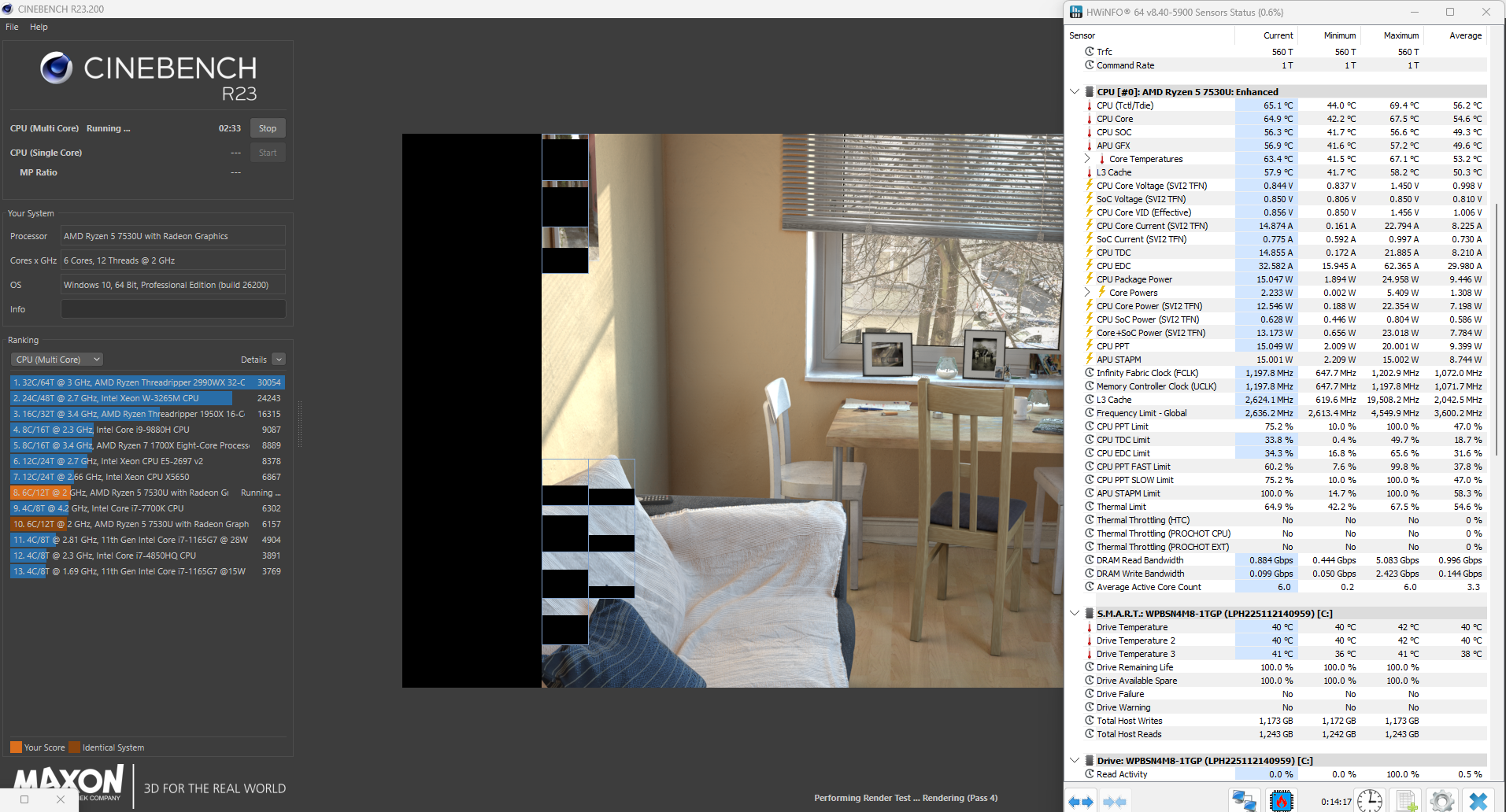Viewport: 1506px width, 812px height.
Task: Click the CPU flame chip icon
Action: click(x=1282, y=801)
